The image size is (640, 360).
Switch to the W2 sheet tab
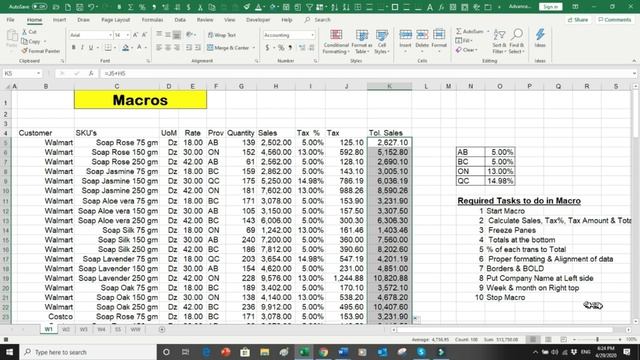tap(66, 329)
